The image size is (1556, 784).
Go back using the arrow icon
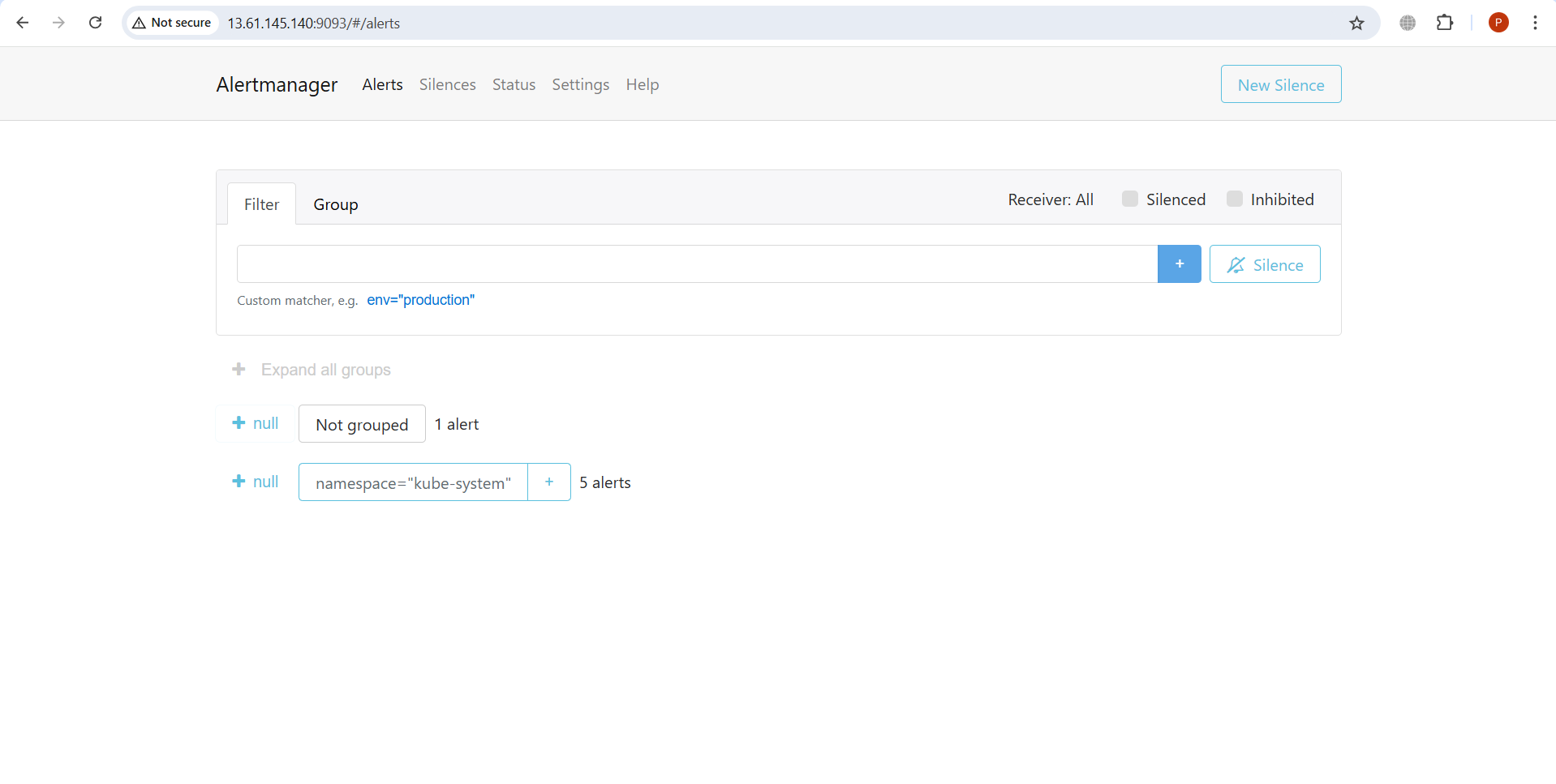pyautogui.click(x=23, y=23)
